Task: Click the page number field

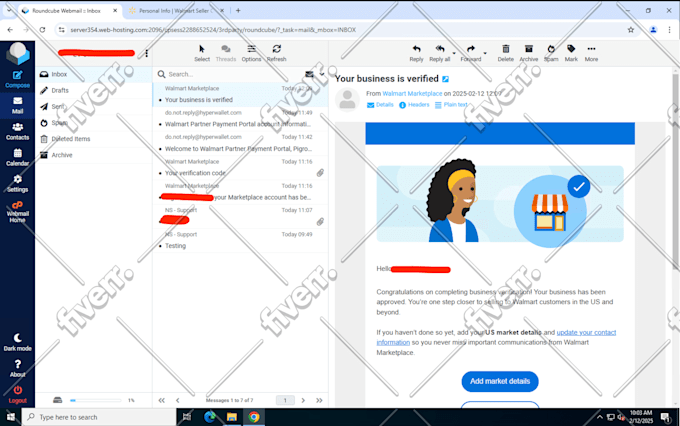Action: [285, 400]
